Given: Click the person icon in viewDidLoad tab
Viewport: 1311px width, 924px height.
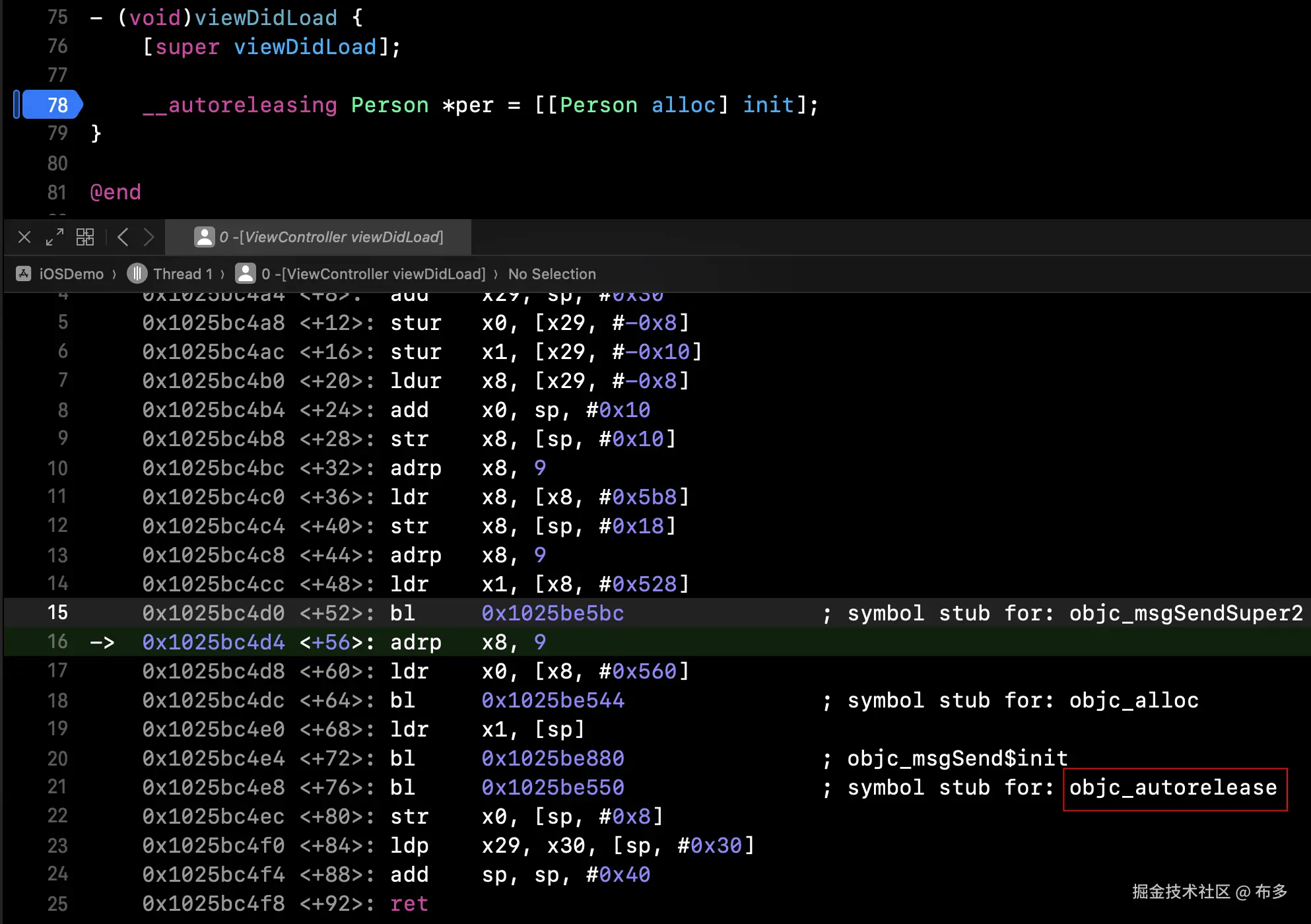Looking at the screenshot, I should click(205, 237).
